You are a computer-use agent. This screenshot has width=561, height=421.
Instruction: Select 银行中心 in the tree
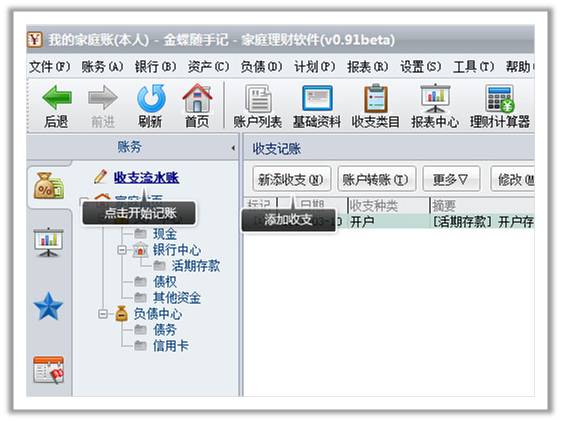(177, 250)
